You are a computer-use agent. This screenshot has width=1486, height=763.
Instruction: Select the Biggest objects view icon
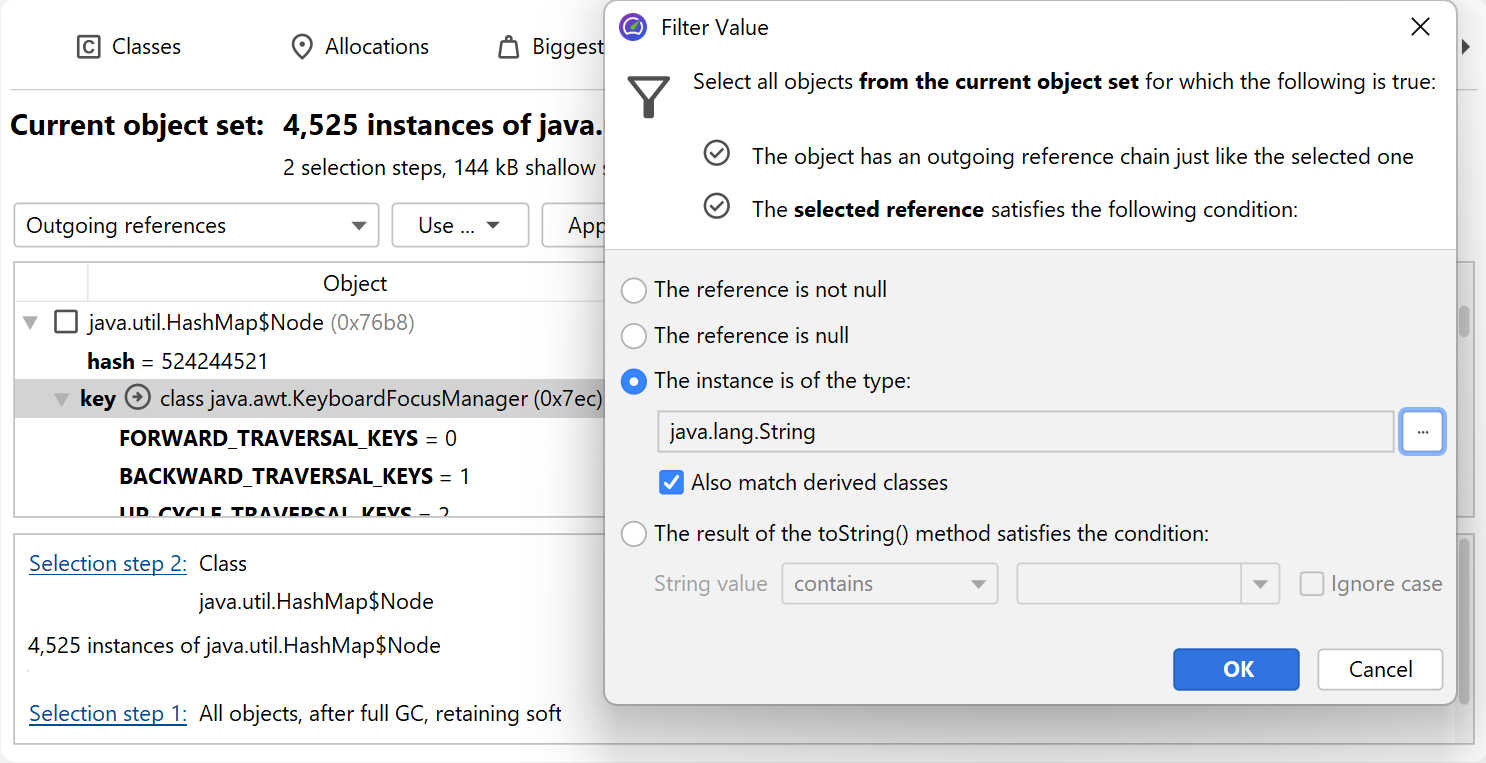[509, 47]
